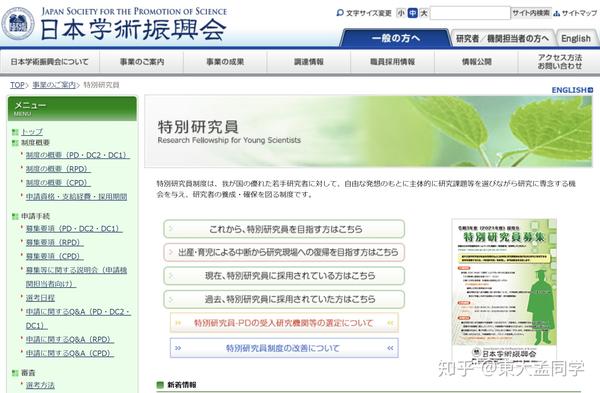
Task: Set font size to medium (中)
Action: pyautogui.click(x=412, y=13)
